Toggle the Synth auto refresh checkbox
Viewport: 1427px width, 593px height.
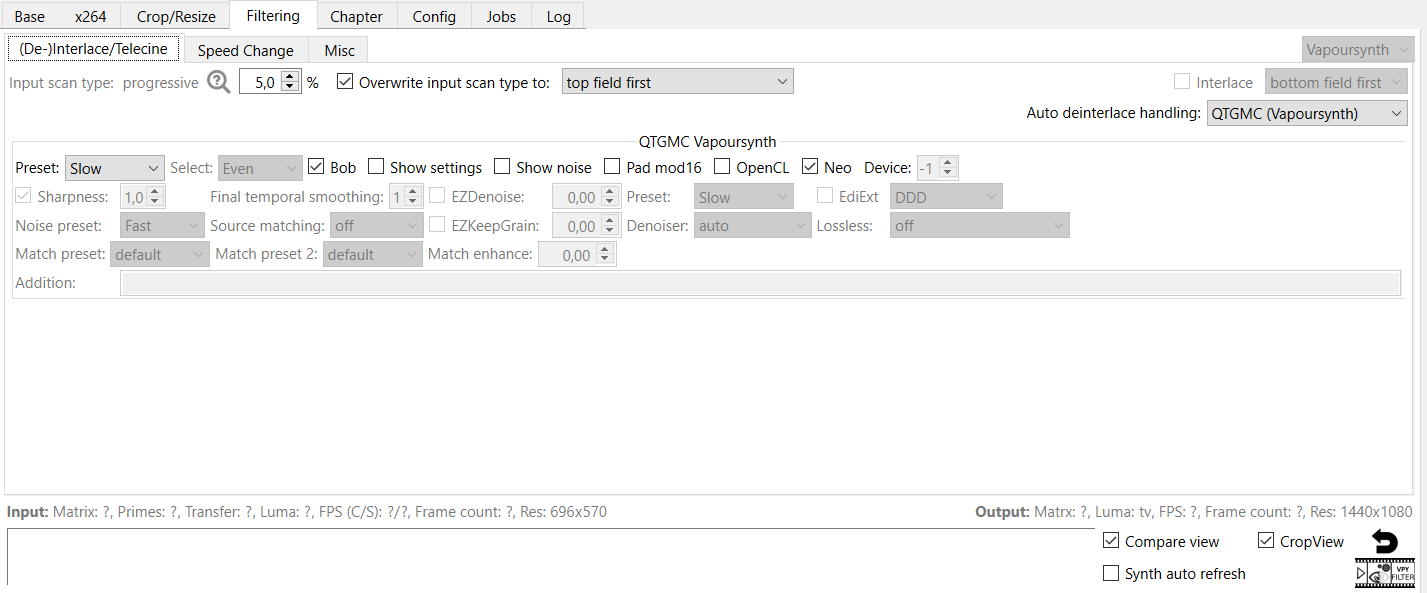pos(1110,574)
